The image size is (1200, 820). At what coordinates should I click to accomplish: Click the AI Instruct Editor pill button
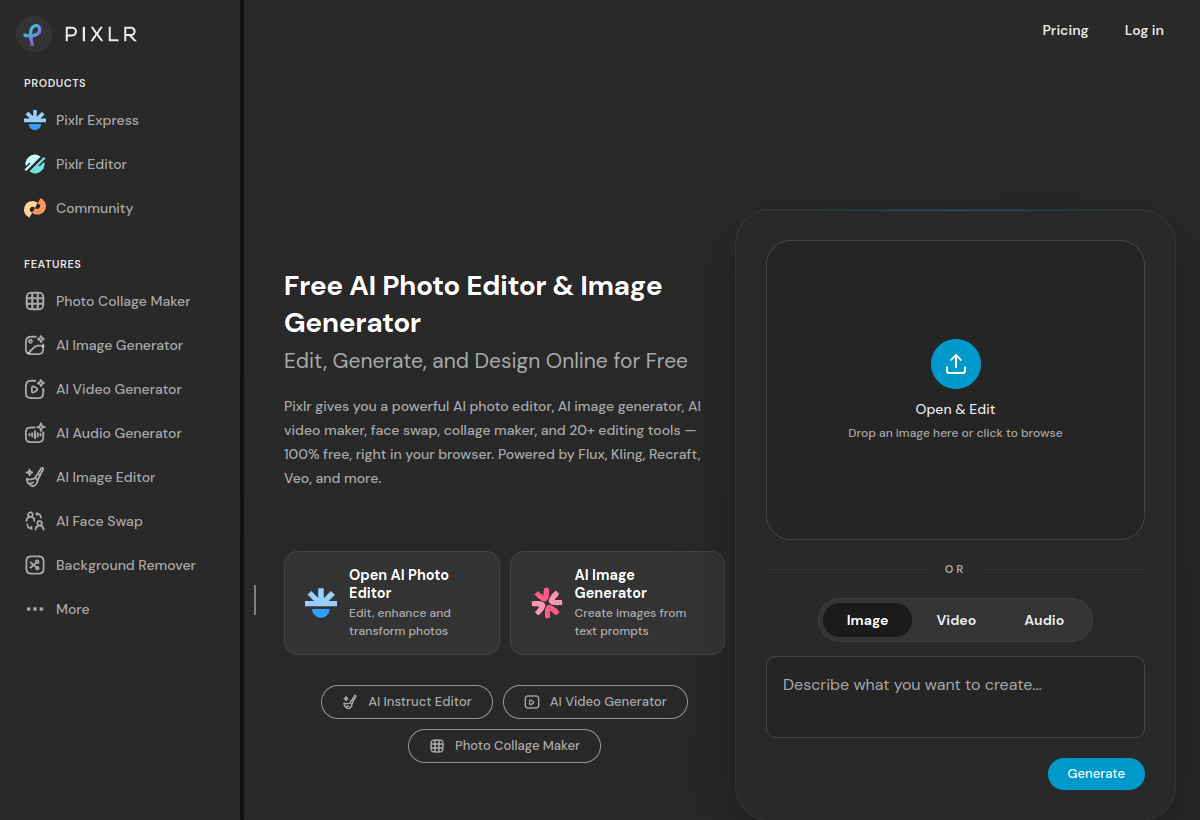[407, 702]
